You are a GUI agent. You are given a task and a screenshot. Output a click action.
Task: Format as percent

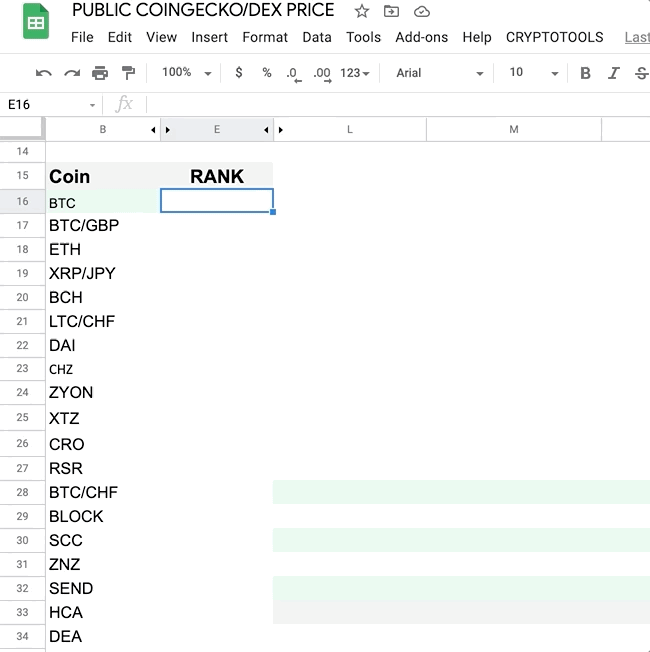(x=267, y=73)
